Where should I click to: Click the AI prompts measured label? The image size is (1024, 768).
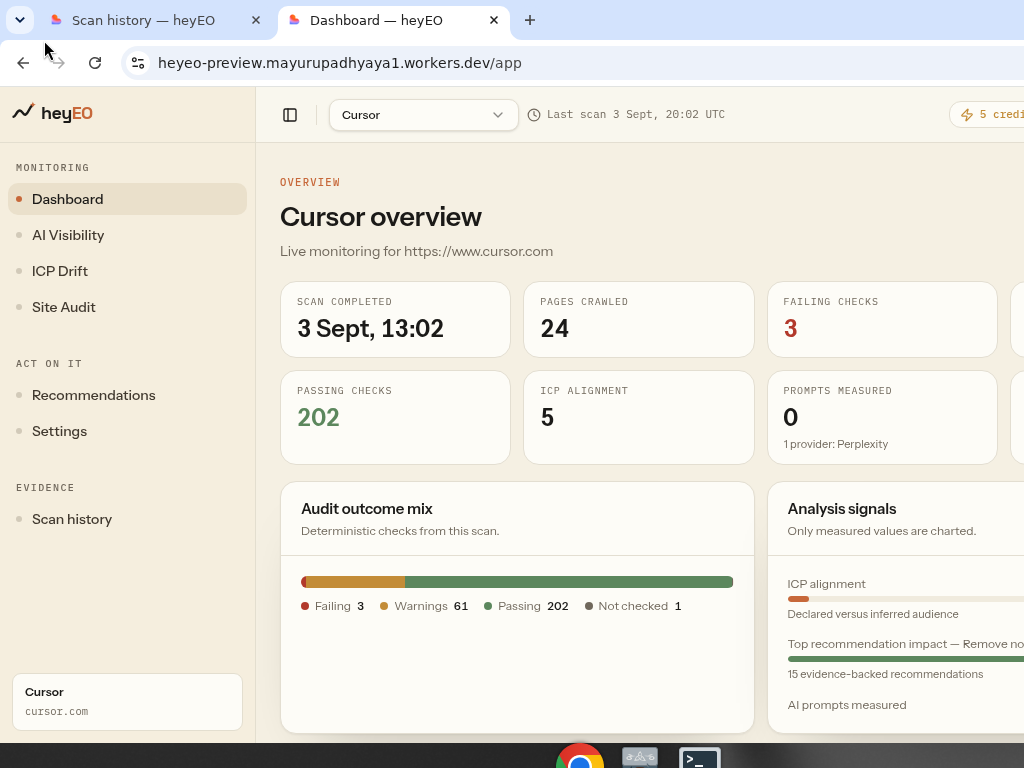(x=846, y=705)
